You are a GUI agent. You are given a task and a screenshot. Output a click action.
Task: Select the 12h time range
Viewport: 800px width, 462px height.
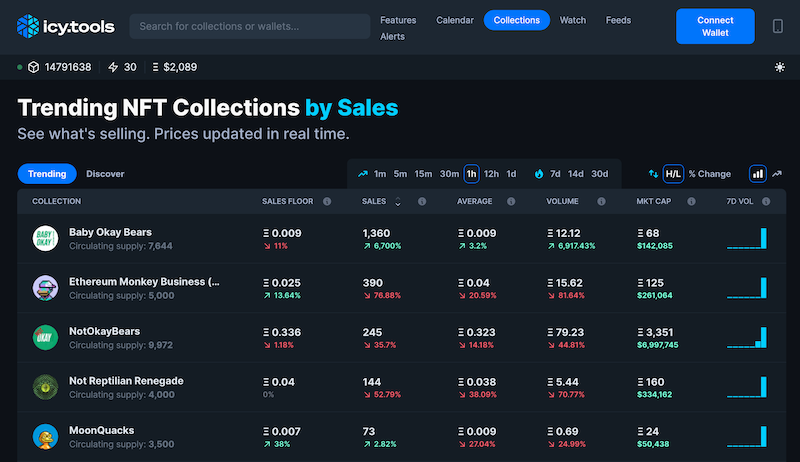(491, 173)
